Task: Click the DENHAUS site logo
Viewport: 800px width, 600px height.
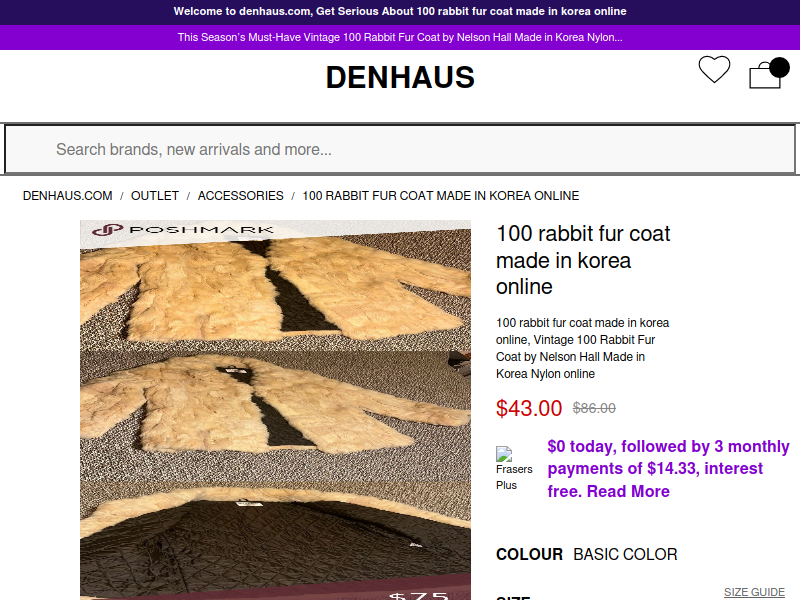Action: coord(400,77)
